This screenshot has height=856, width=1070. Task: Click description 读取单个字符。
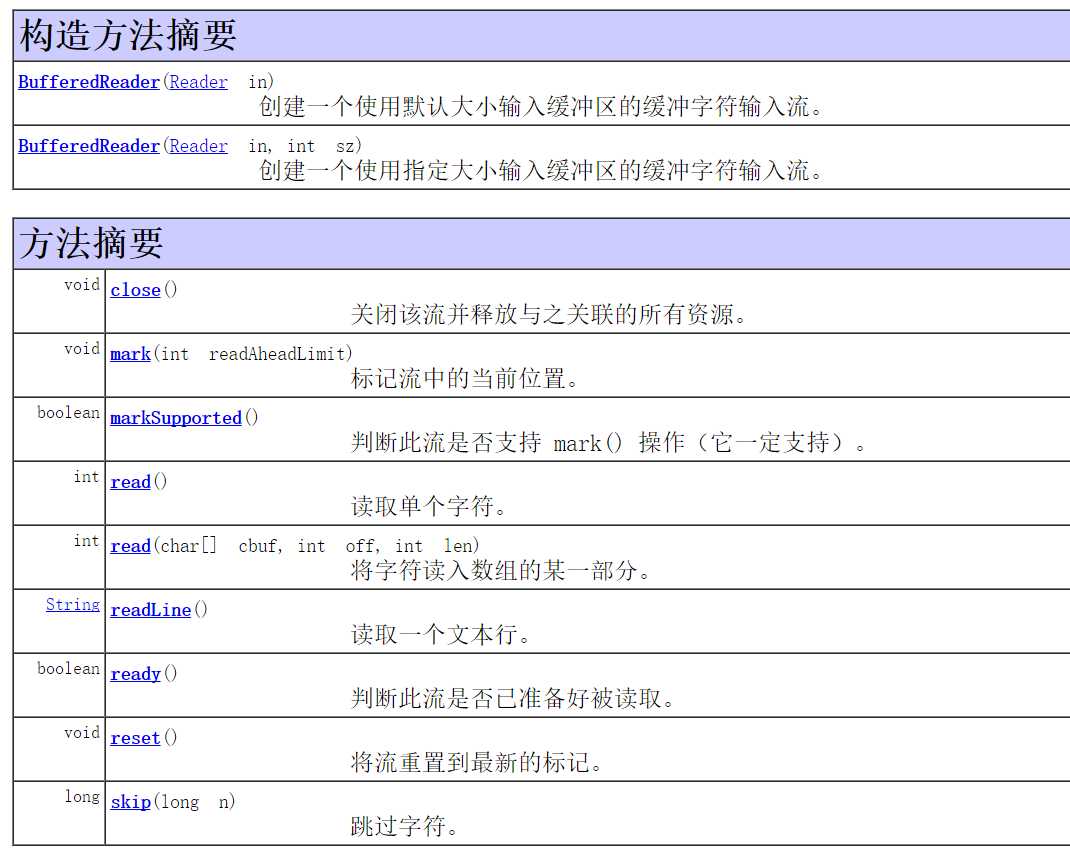429,507
